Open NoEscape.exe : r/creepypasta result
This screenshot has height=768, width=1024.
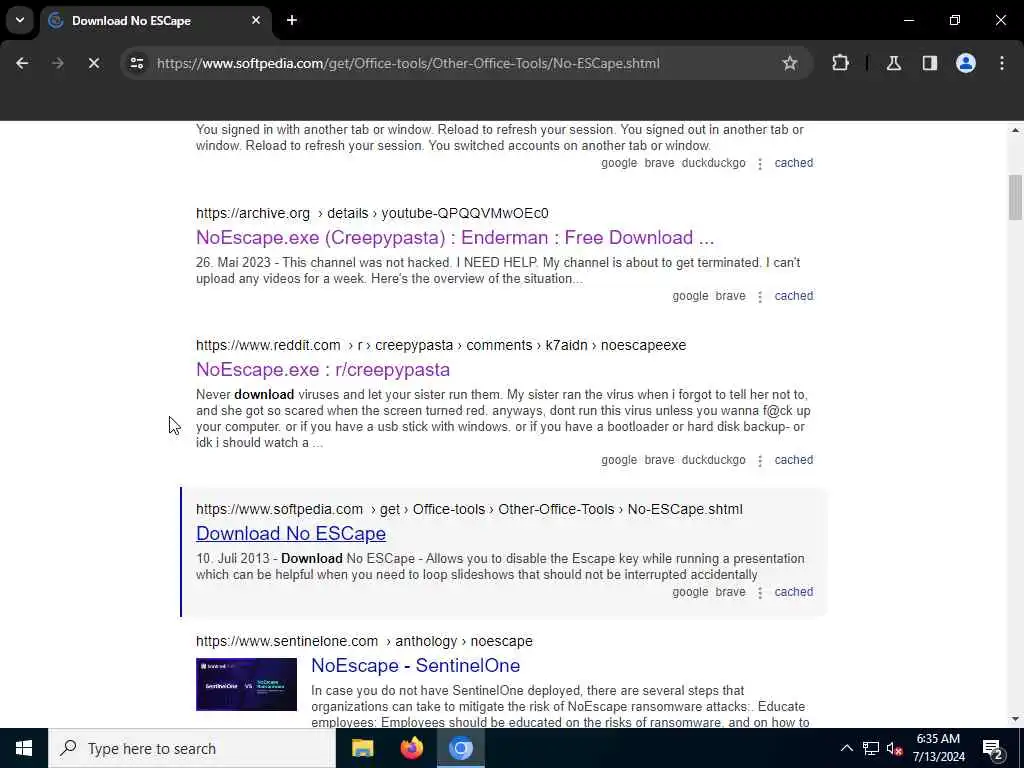tap(323, 370)
